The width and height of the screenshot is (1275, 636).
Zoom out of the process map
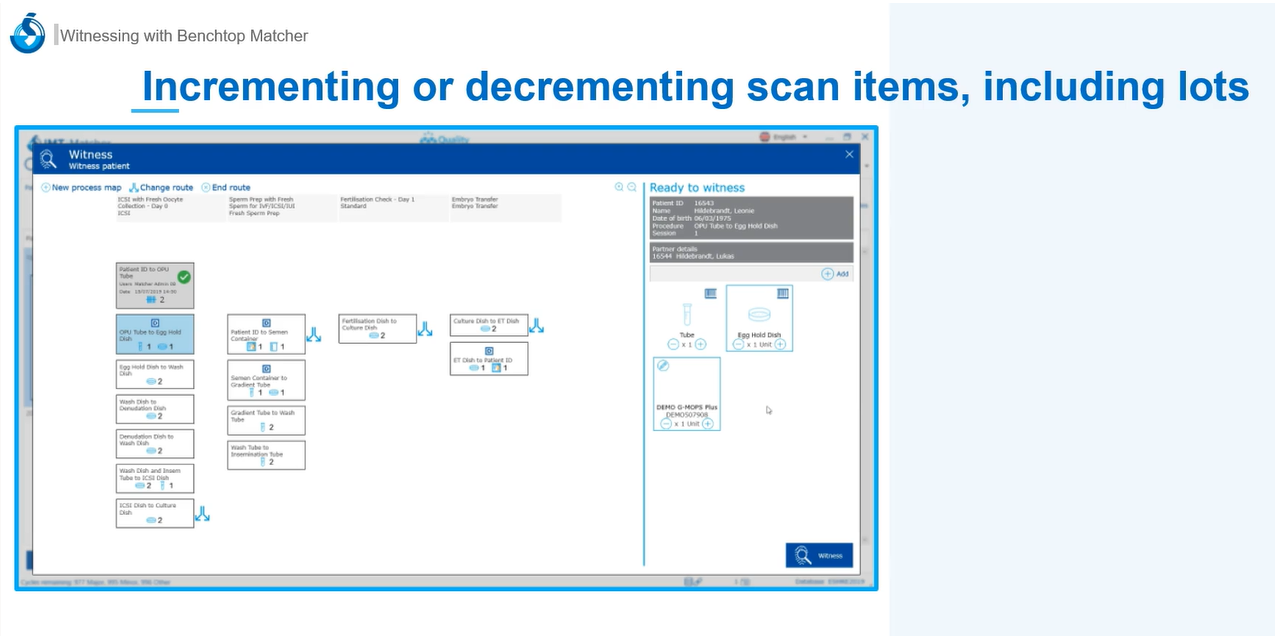(632, 187)
